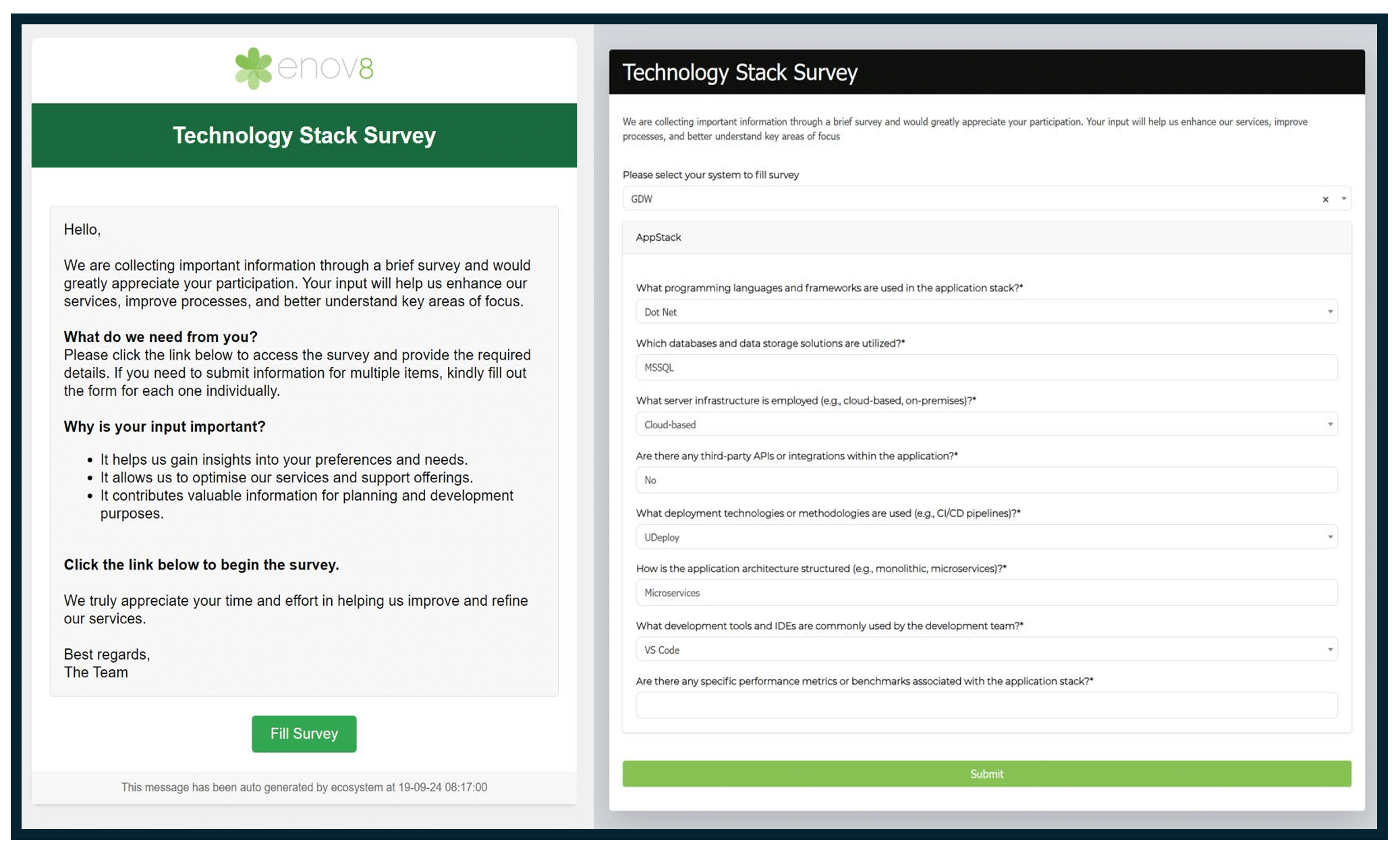Screen dimensions: 1400x850
Task: Click the third-party APIs input field showing No
Action: (x=986, y=480)
